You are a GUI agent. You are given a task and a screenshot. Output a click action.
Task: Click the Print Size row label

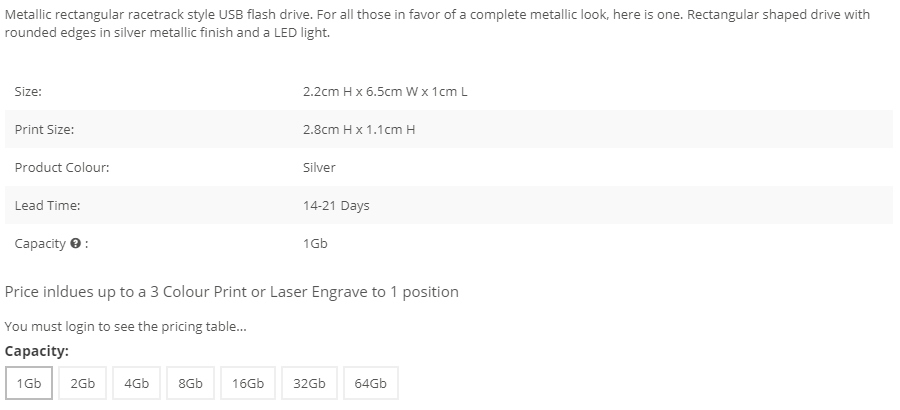44,130
